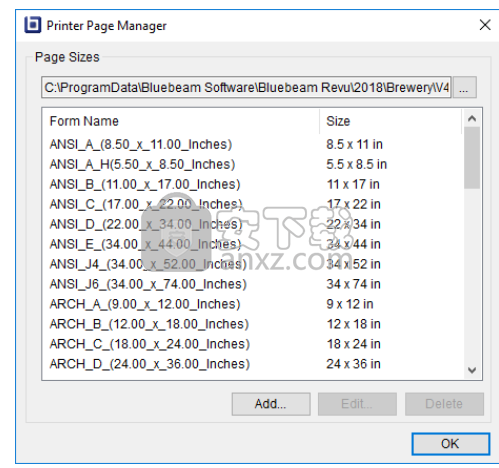The height and width of the screenshot is (468, 499).
Task: Select the ANSI_A_(8.50_x_11.00_Inches) row
Action: [253, 144]
